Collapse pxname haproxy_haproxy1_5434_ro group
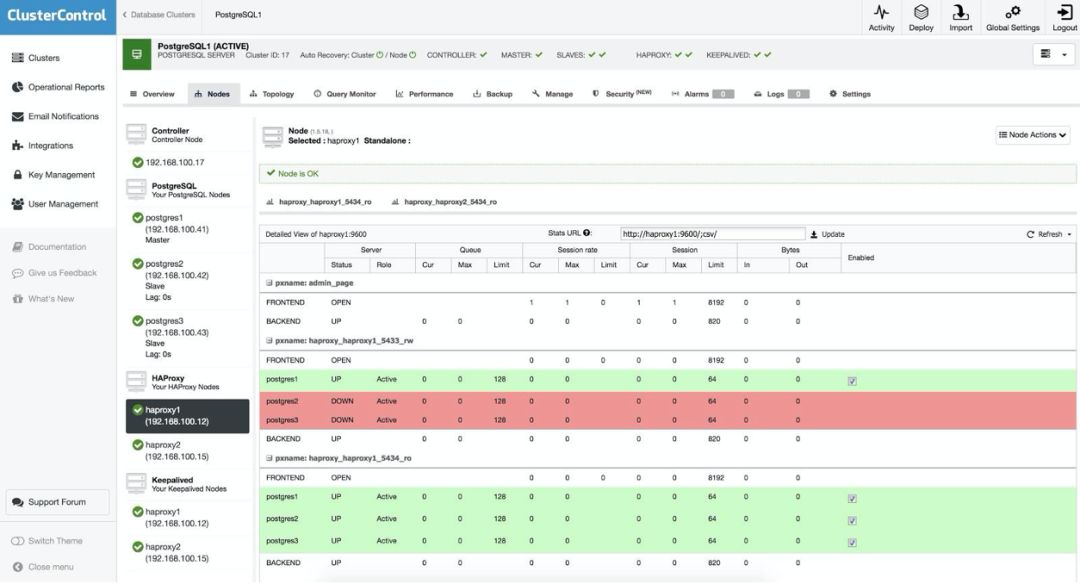Screen dimensions: 1080x584 pos(269,458)
